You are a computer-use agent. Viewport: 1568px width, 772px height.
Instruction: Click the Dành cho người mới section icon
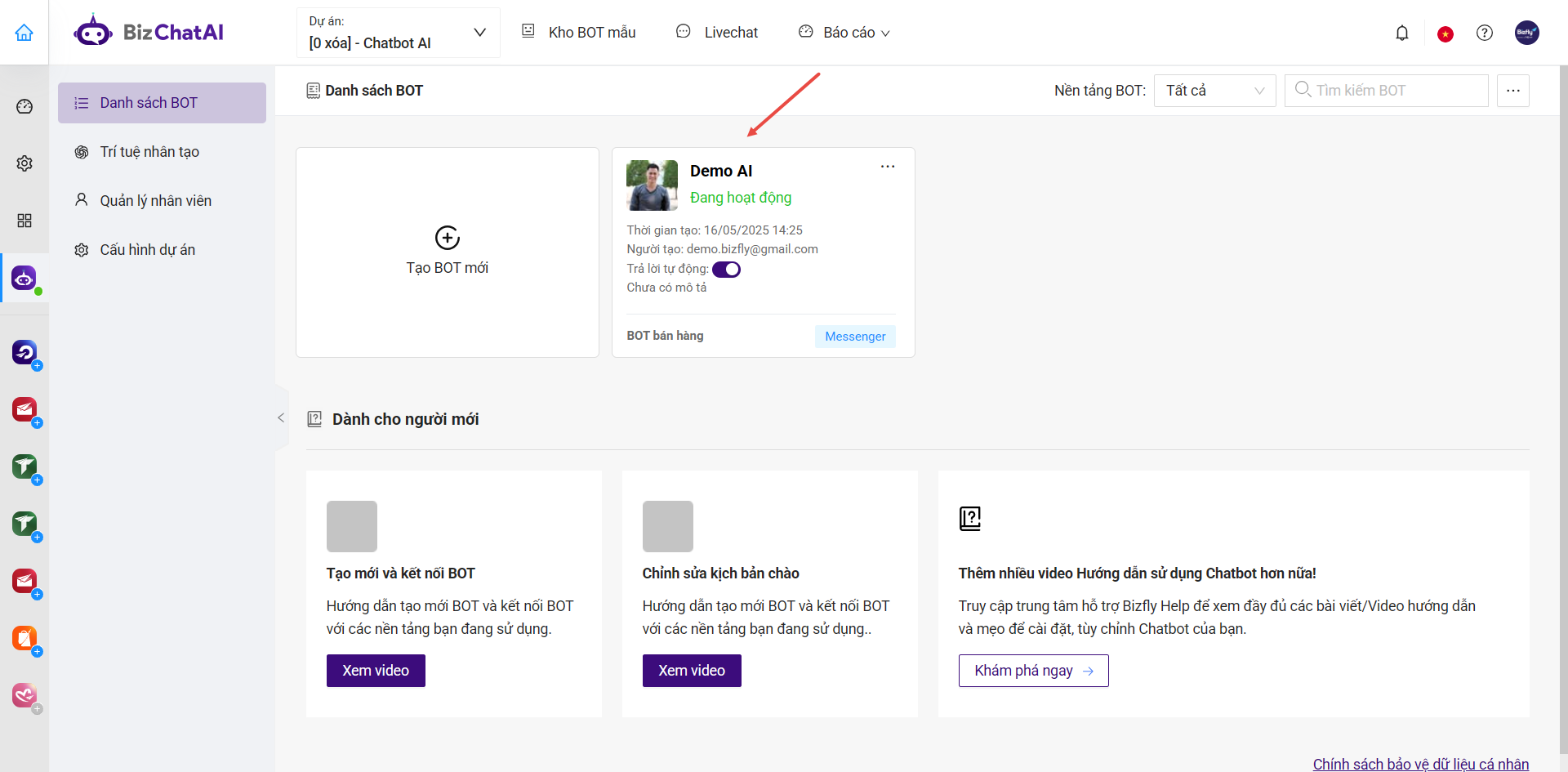(x=314, y=419)
